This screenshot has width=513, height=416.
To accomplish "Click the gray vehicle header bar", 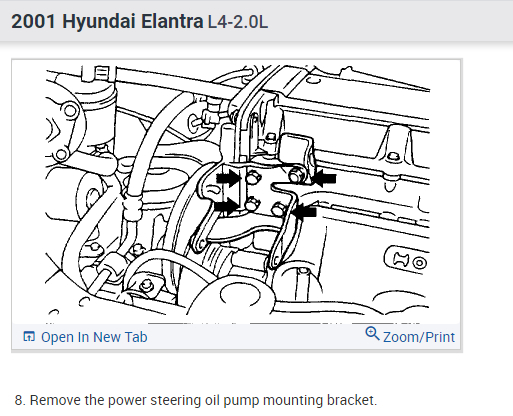I will pos(256,21).
